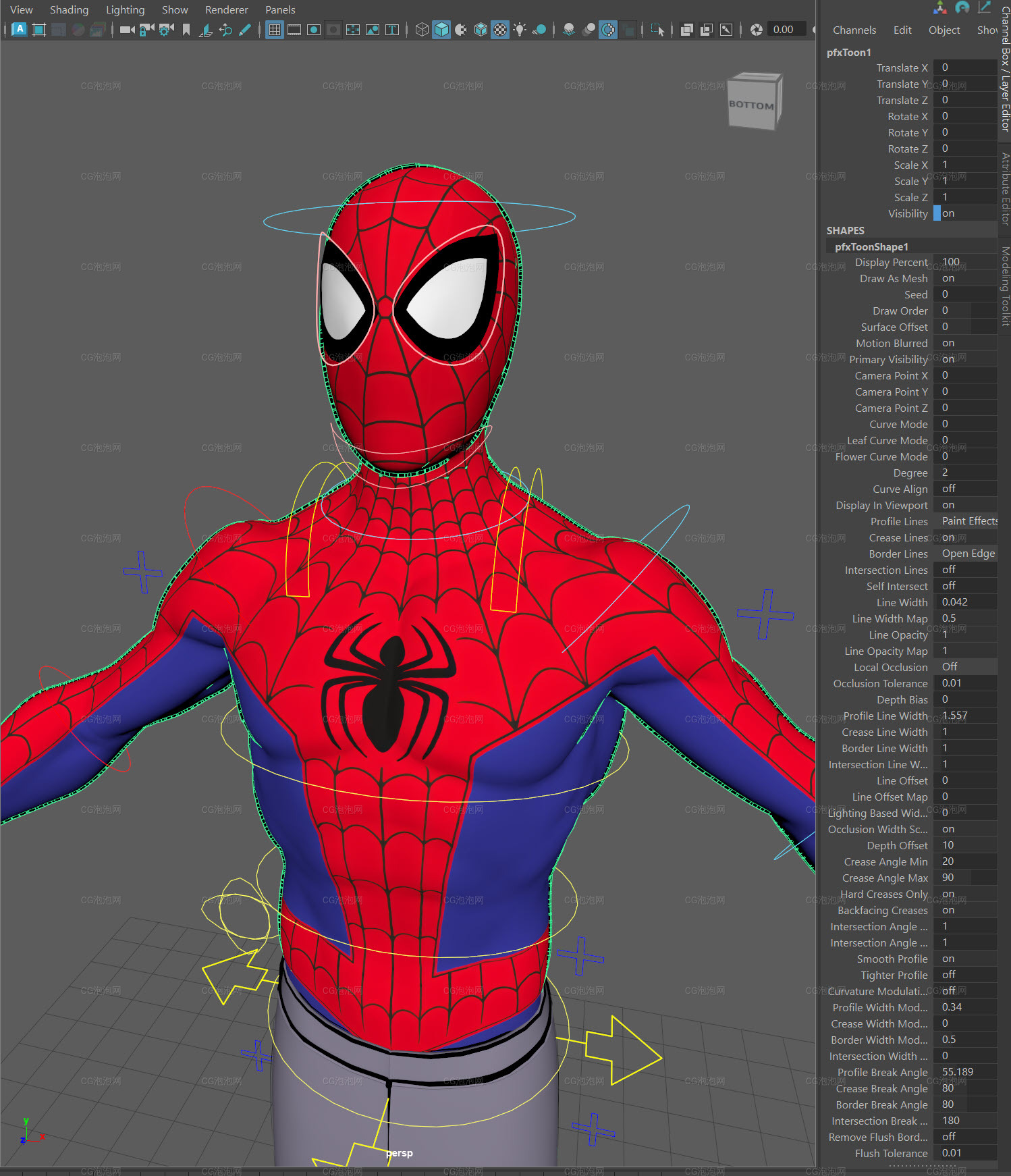Click the Image Plane icon

pos(206,30)
